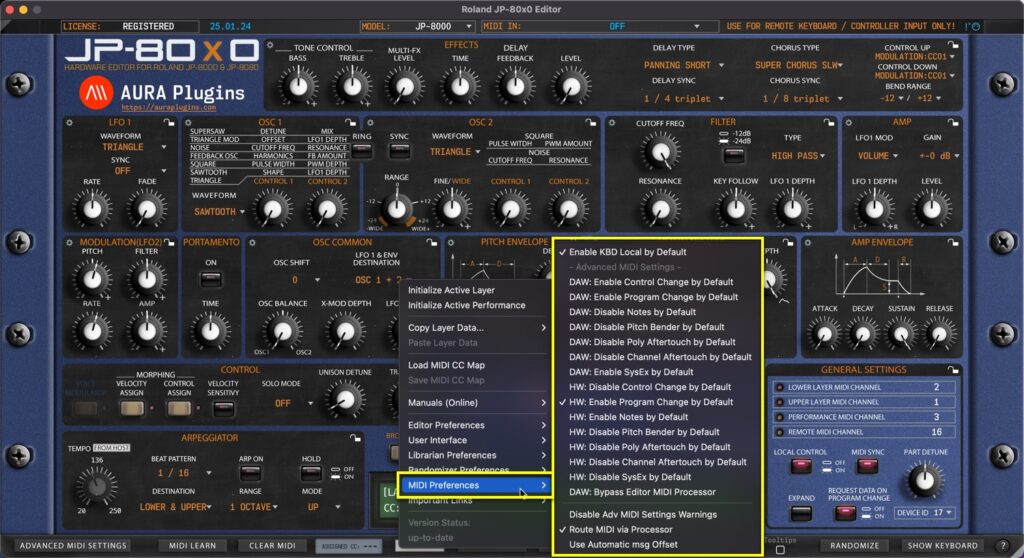The height and width of the screenshot is (558, 1024).
Task: Toggle the Arpeggiator Hold button
Action: click(311, 472)
